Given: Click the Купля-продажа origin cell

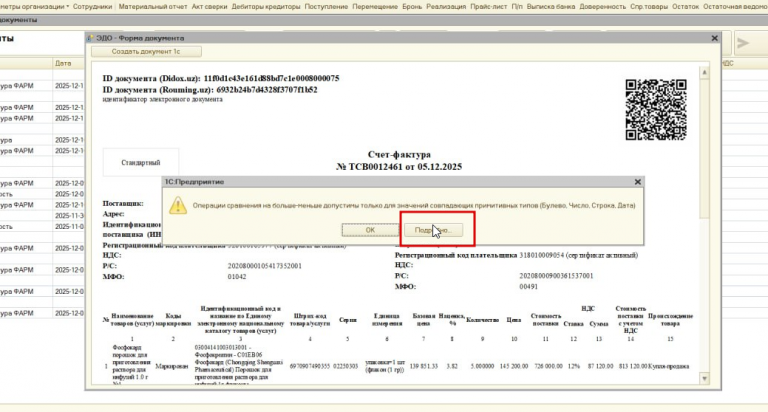Looking at the screenshot, I should 669,366.
